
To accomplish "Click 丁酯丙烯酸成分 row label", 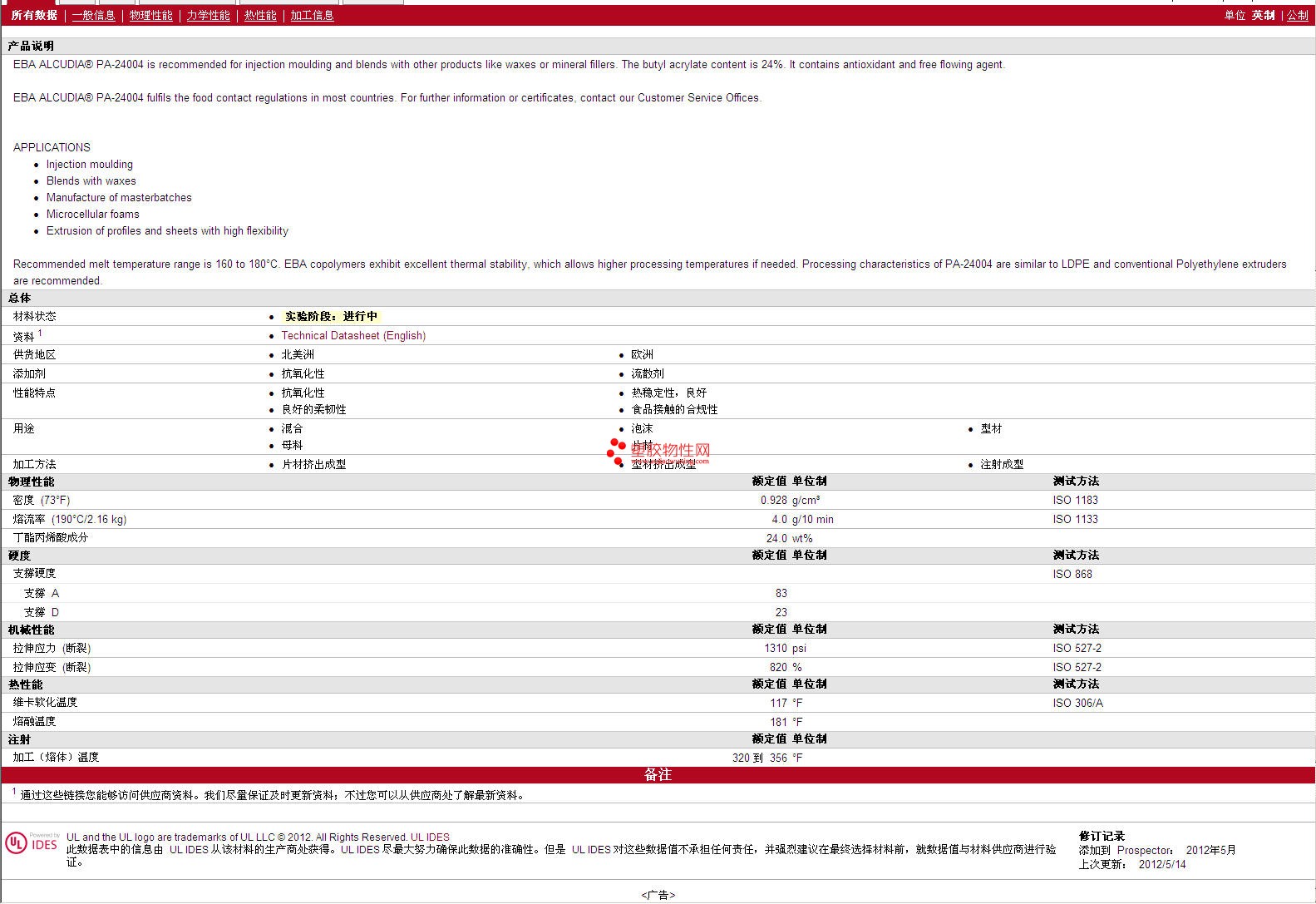I will [50, 537].
